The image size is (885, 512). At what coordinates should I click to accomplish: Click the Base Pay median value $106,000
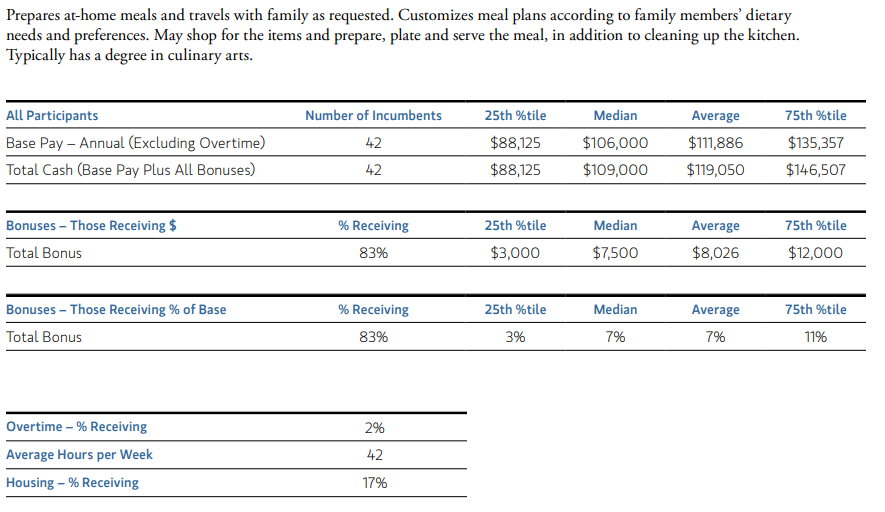tap(615, 143)
